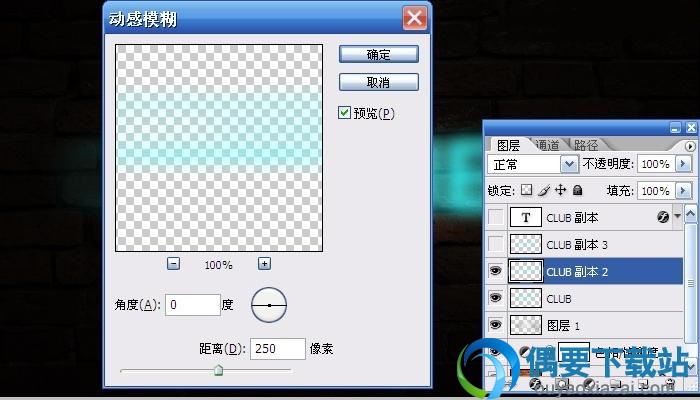Select the layer named 图层 1

563,325
